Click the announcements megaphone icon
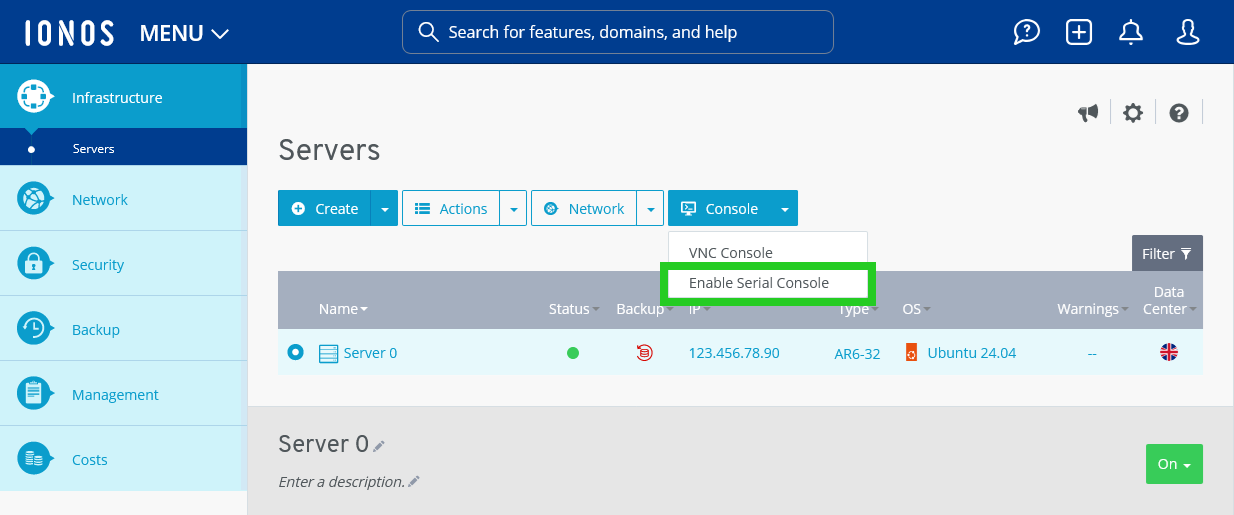The image size is (1234, 515). 1088,113
